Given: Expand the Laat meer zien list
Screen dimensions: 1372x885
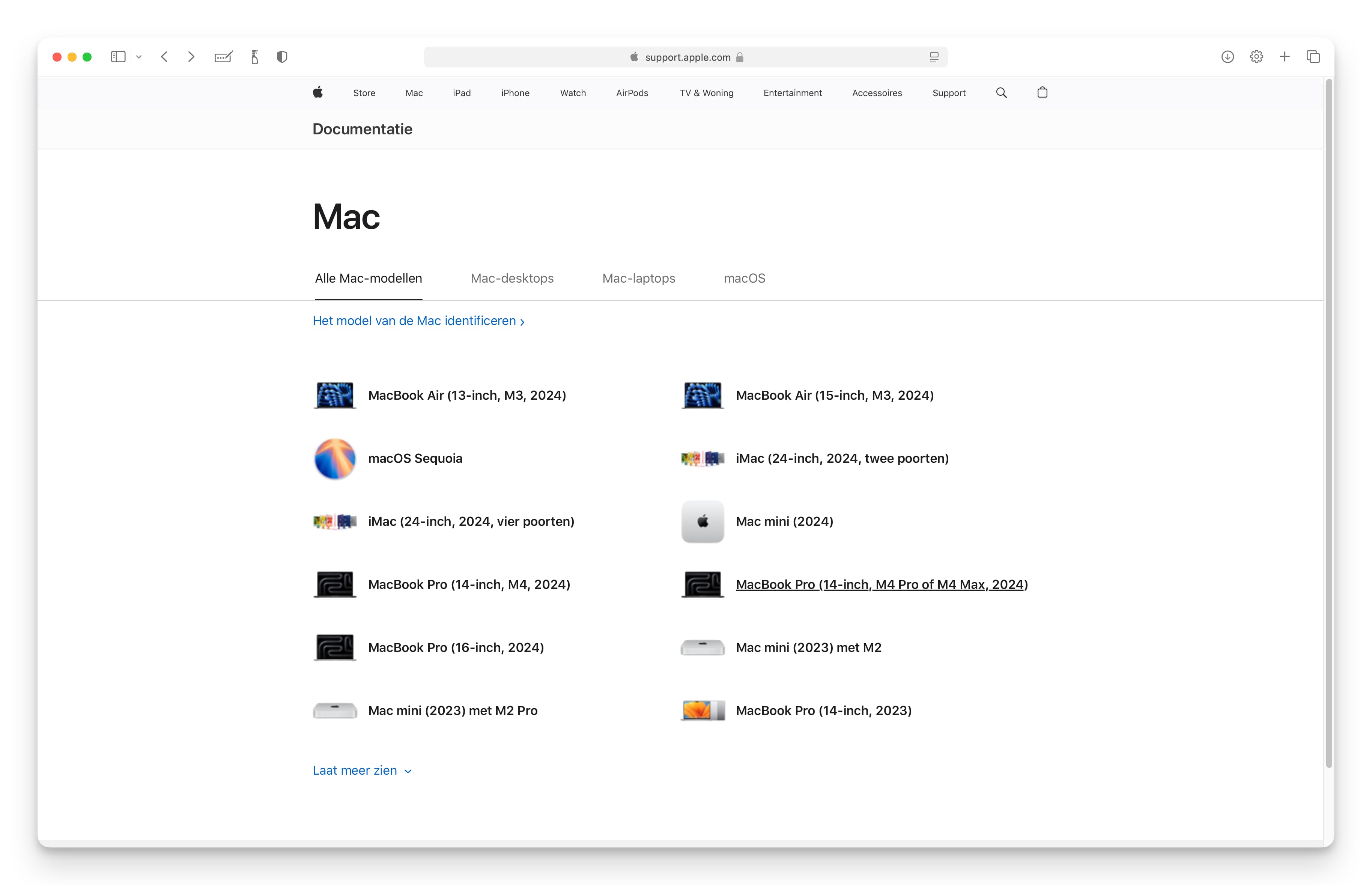Looking at the screenshot, I should pyautogui.click(x=362, y=771).
